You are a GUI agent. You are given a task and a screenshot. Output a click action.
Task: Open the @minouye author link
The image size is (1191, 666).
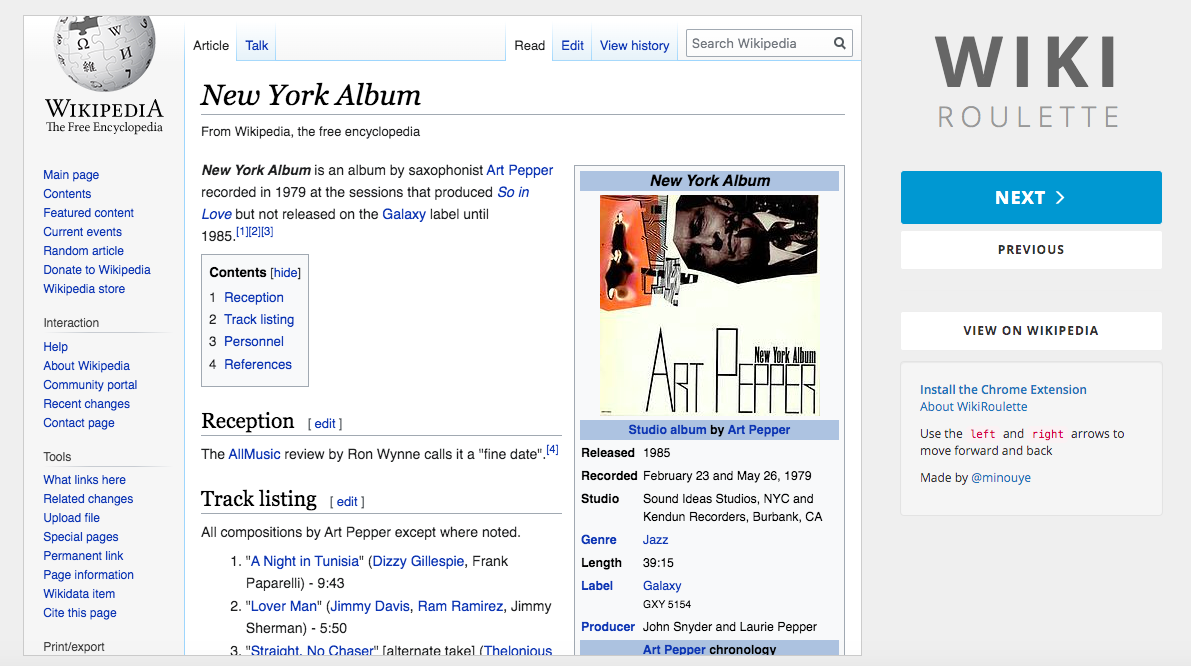(1001, 478)
